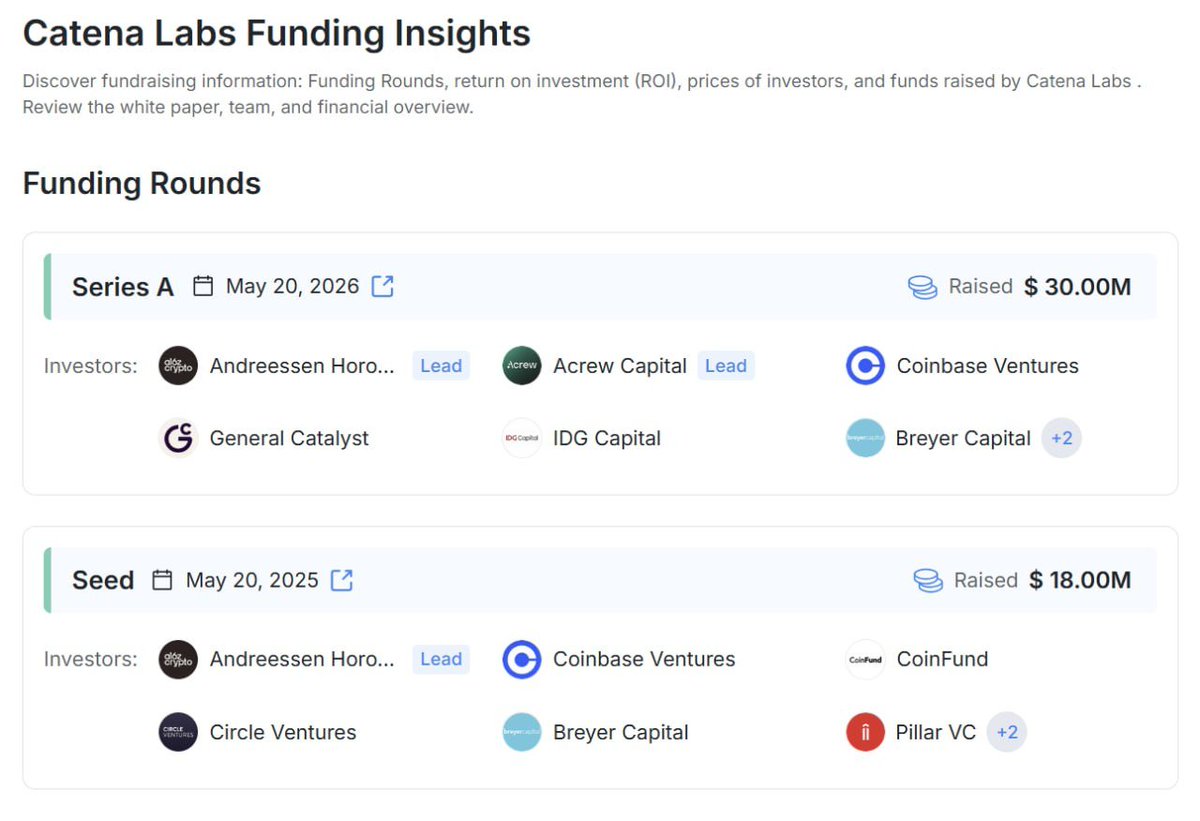Image resolution: width=1200 pixels, height=821 pixels.
Task: Open Circle Ventures investor link
Action: click(x=283, y=732)
